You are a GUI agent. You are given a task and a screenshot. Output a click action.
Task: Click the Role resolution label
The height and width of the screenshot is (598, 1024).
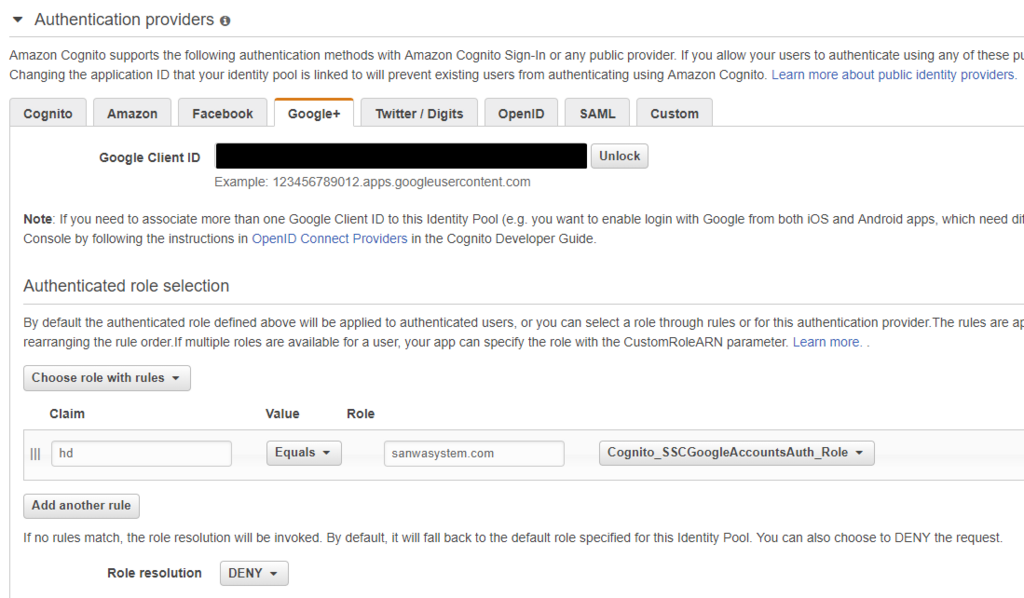tap(154, 573)
